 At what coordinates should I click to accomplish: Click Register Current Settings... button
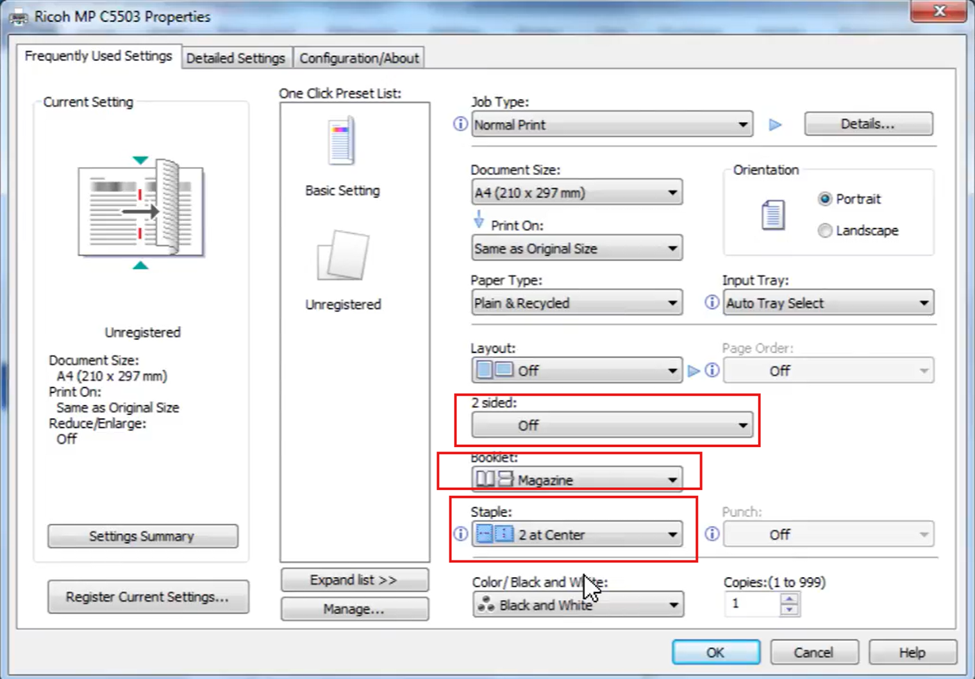148,597
